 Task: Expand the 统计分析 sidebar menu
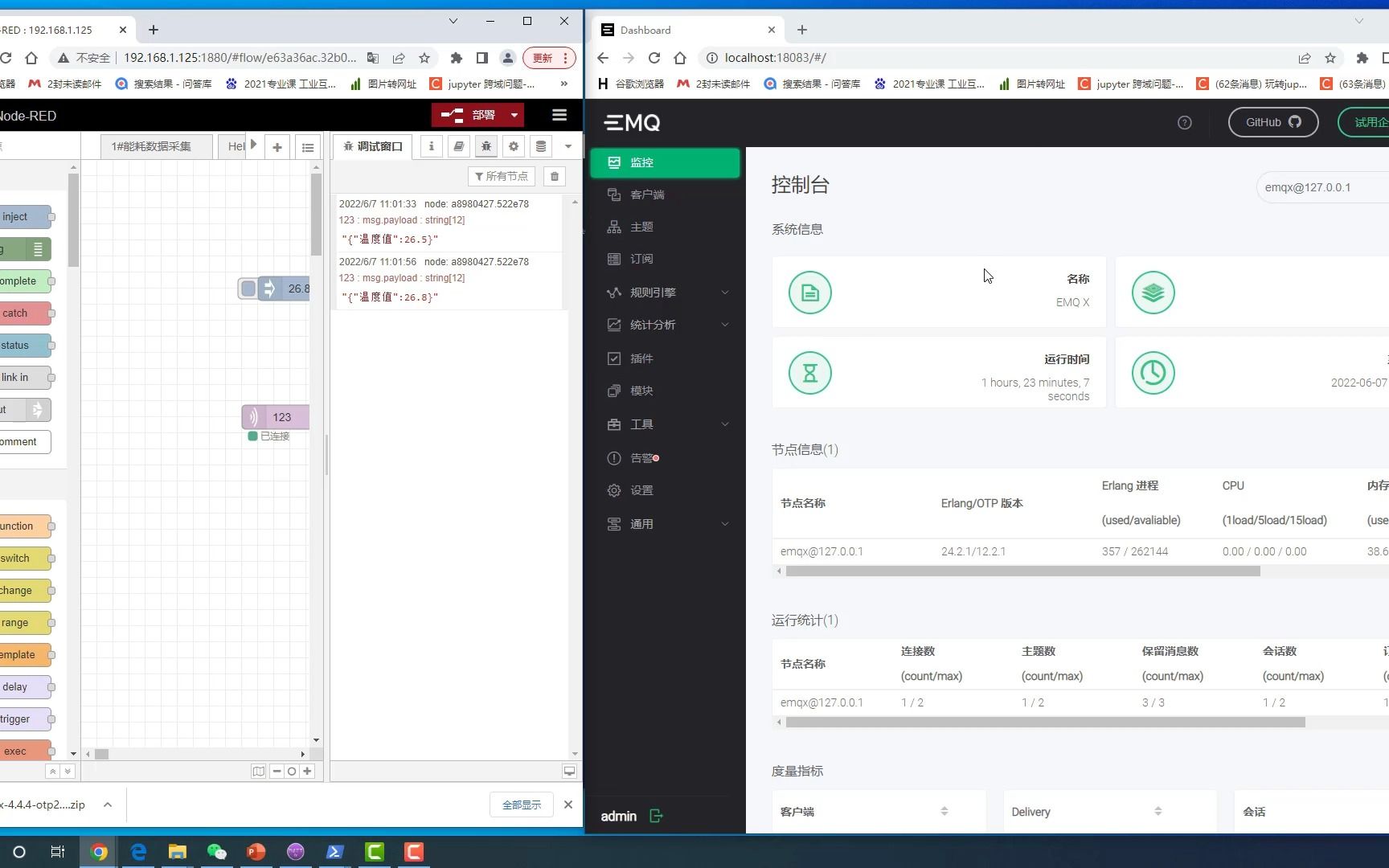(x=665, y=325)
